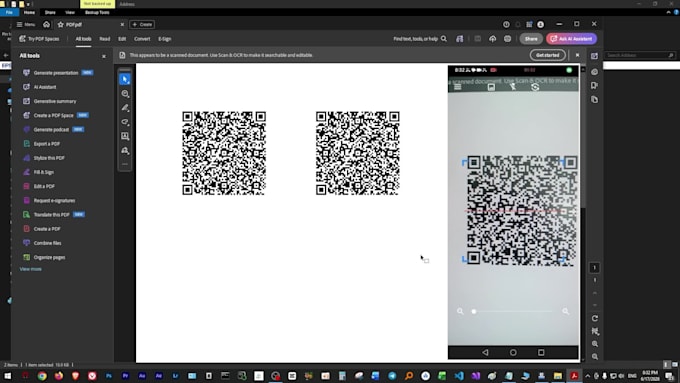The image size is (680, 383).
Task: Switch to the E-Sign tab
Action: 164,39
